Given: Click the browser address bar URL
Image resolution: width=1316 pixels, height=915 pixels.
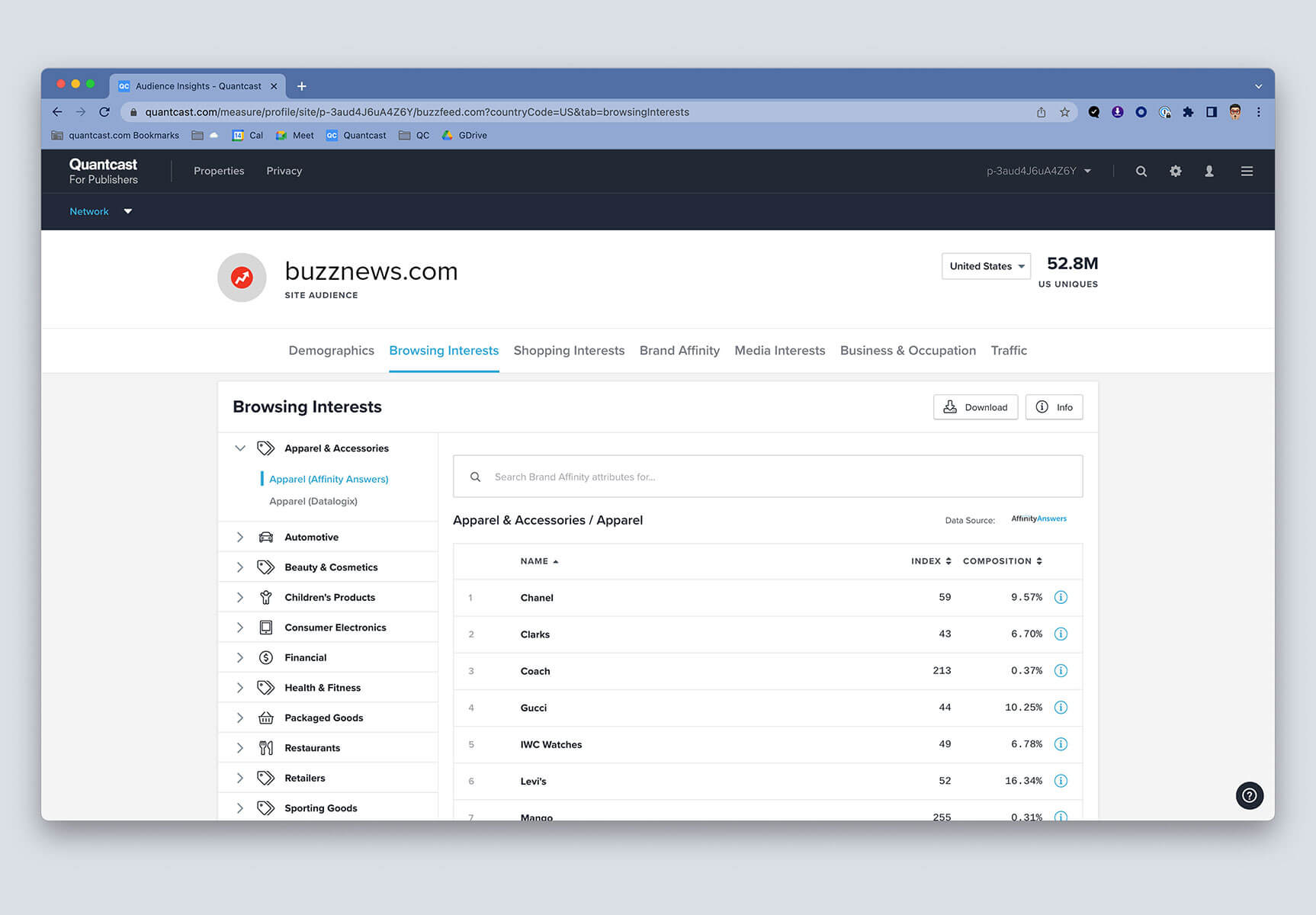Looking at the screenshot, I should pos(417,112).
